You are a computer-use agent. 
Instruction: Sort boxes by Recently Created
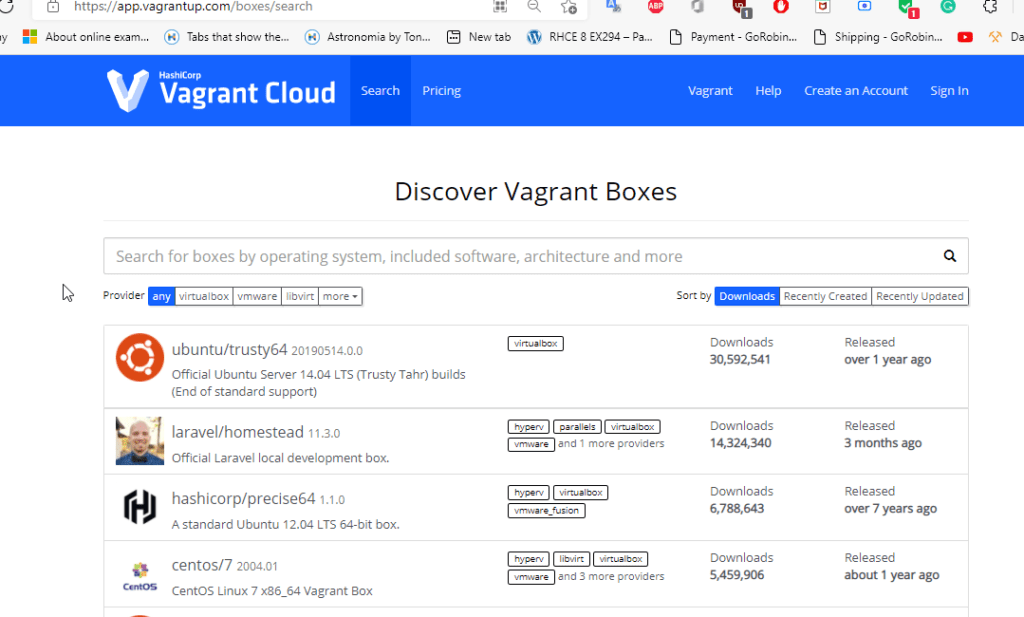(x=825, y=296)
